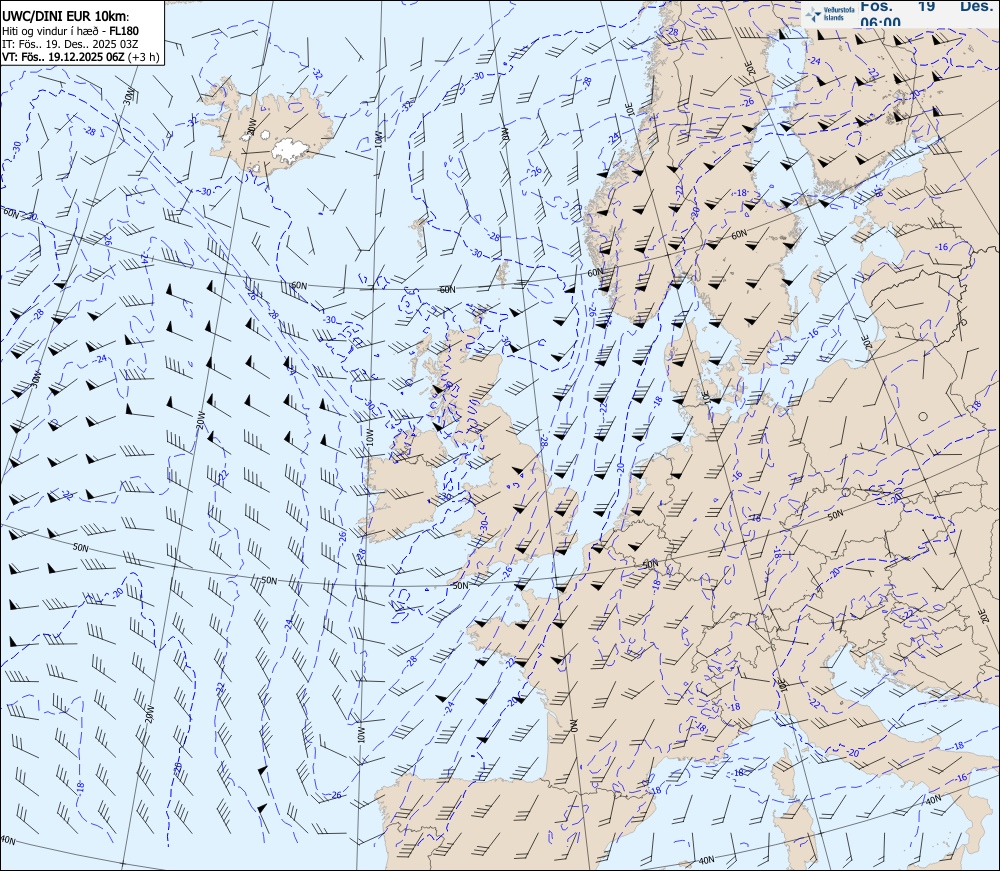Click the 'IT: Fös.. 19. Des.. 2025 03Z' line
This screenshot has height=871, width=1000.
point(70,44)
